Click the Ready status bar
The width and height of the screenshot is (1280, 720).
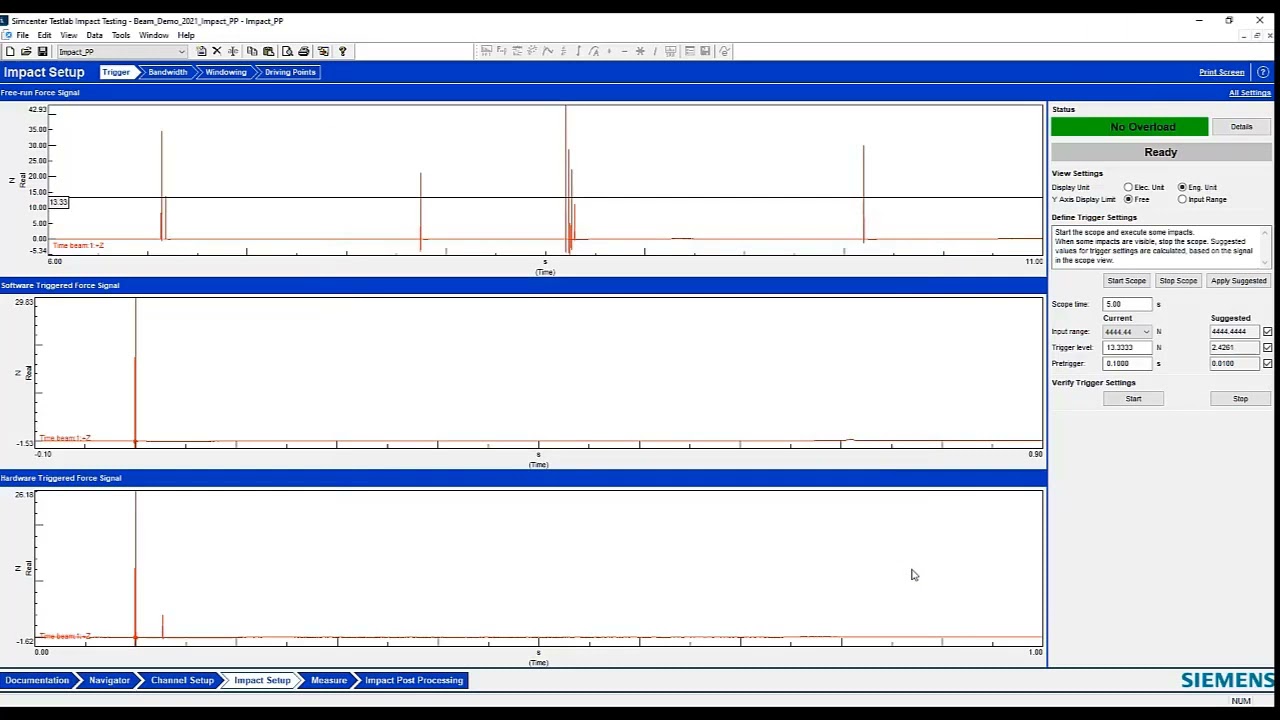[1161, 152]
